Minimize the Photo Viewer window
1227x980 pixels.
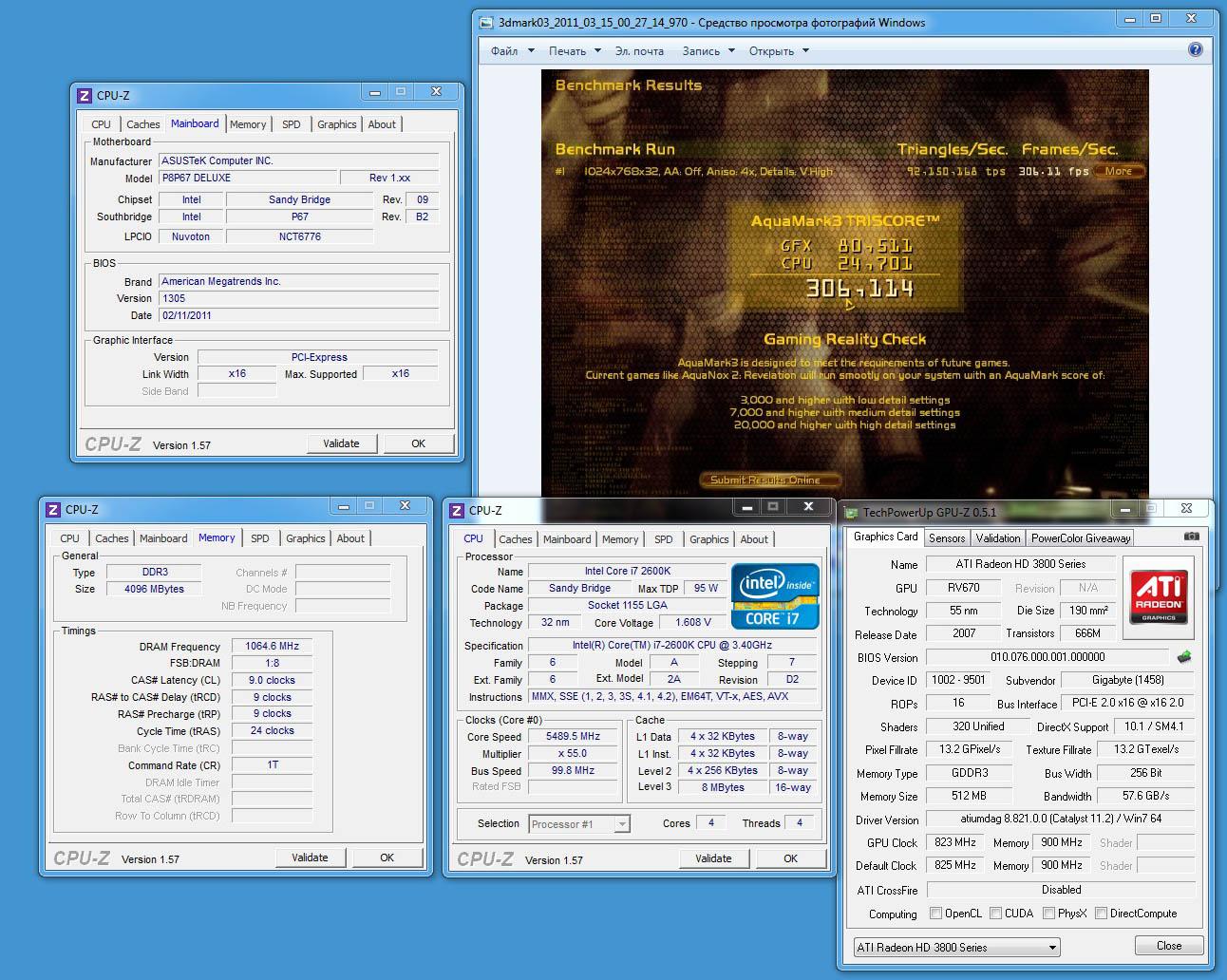click(x=1128, y=18)
